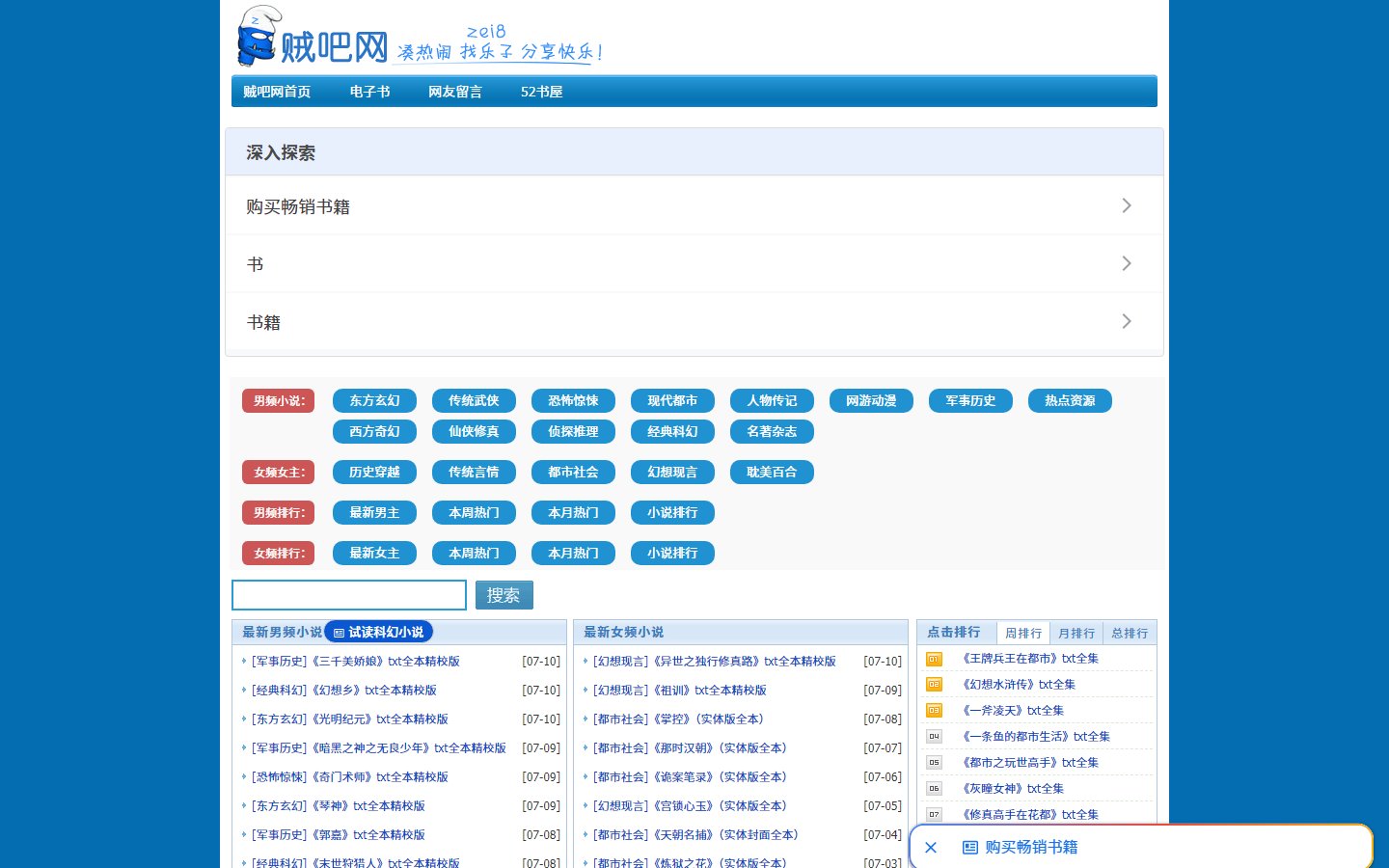Screen dimensions: 1389x868
Task: Open the 最新男主 ranking
Action: tap(374, 513)
